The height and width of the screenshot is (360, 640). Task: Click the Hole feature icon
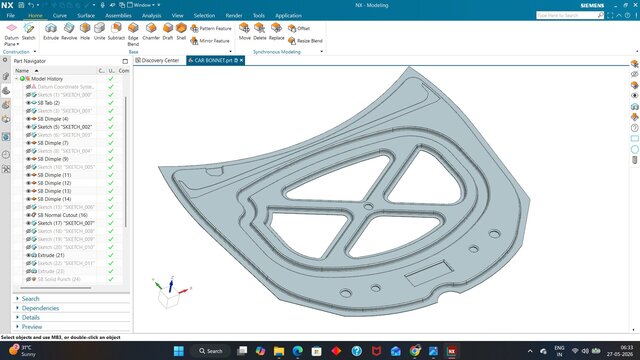coord(85,28)
